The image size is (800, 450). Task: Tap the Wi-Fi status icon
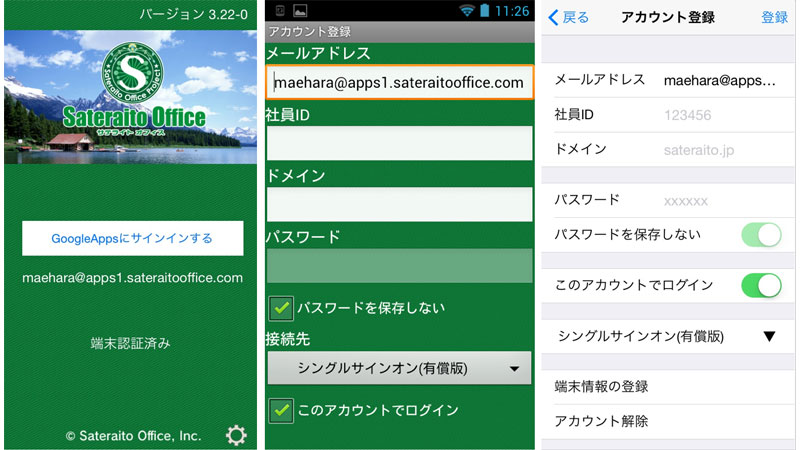point(466,10)
